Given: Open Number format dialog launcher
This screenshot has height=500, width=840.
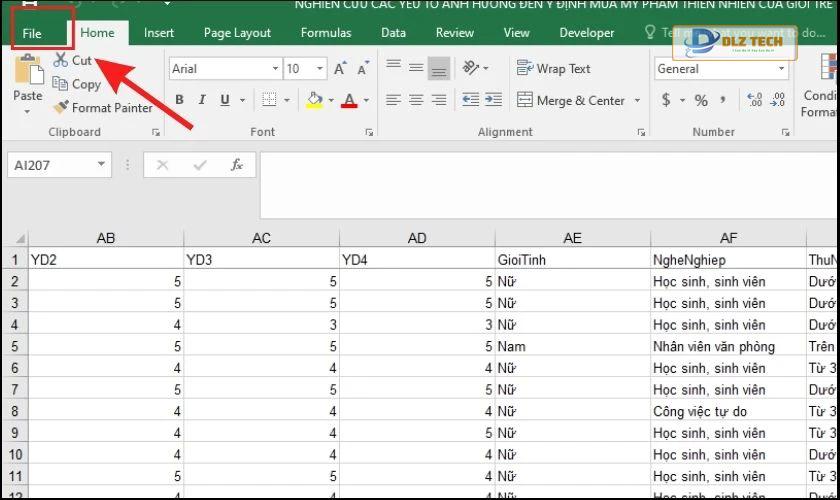Looking at the screenshot, I should [785, 132].
